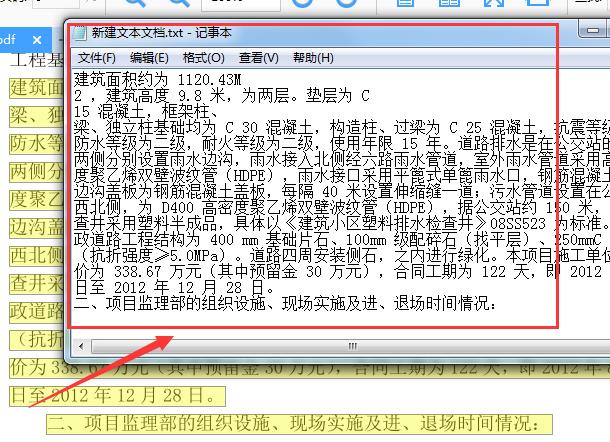610x442 pixels.
Task: Click the Notepad line starting 梁、独立柱基础均为
Action: [x=342, y=128]
